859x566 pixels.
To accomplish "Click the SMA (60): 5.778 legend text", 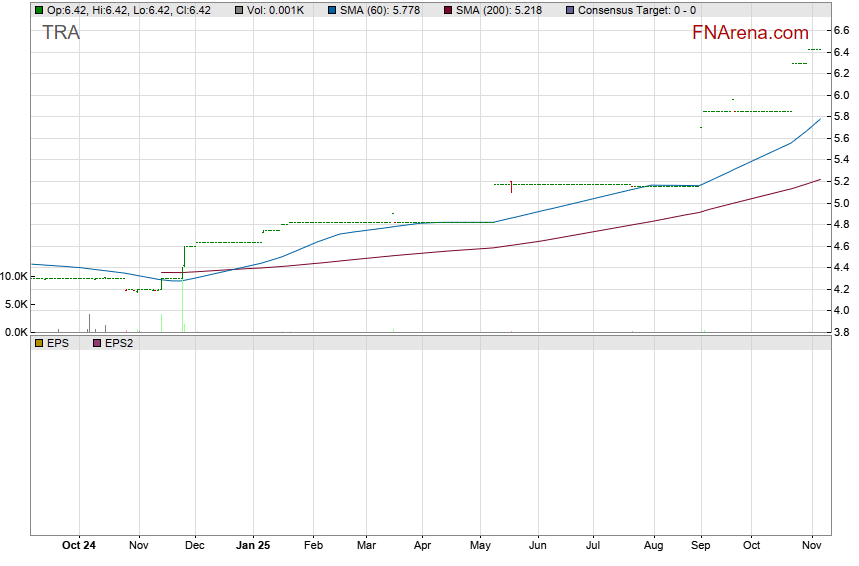I will coord(384,10).
